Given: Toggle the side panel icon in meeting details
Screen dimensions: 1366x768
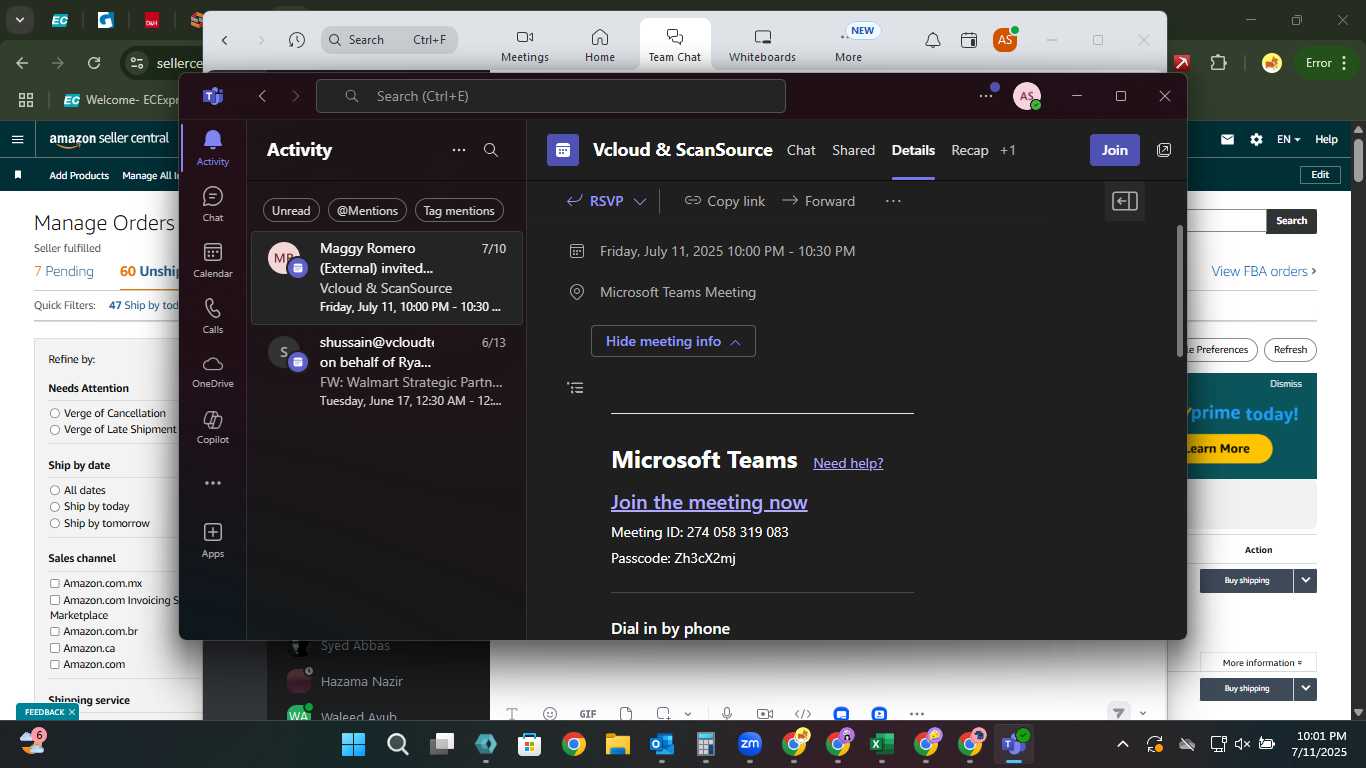Looking at the screenshot, I should (1125, 201).
